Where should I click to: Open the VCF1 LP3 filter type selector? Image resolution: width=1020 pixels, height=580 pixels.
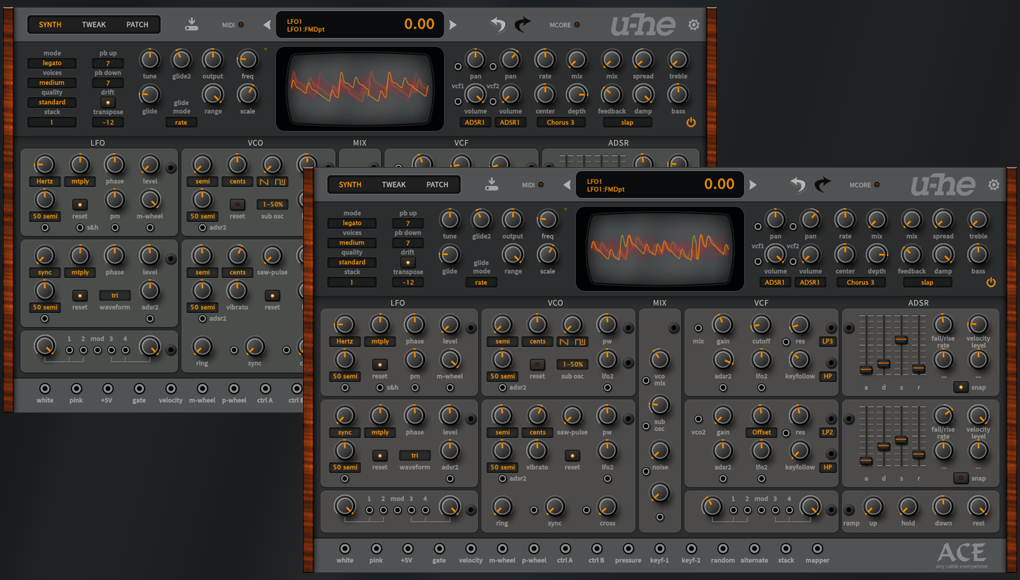tap(827, 341)
